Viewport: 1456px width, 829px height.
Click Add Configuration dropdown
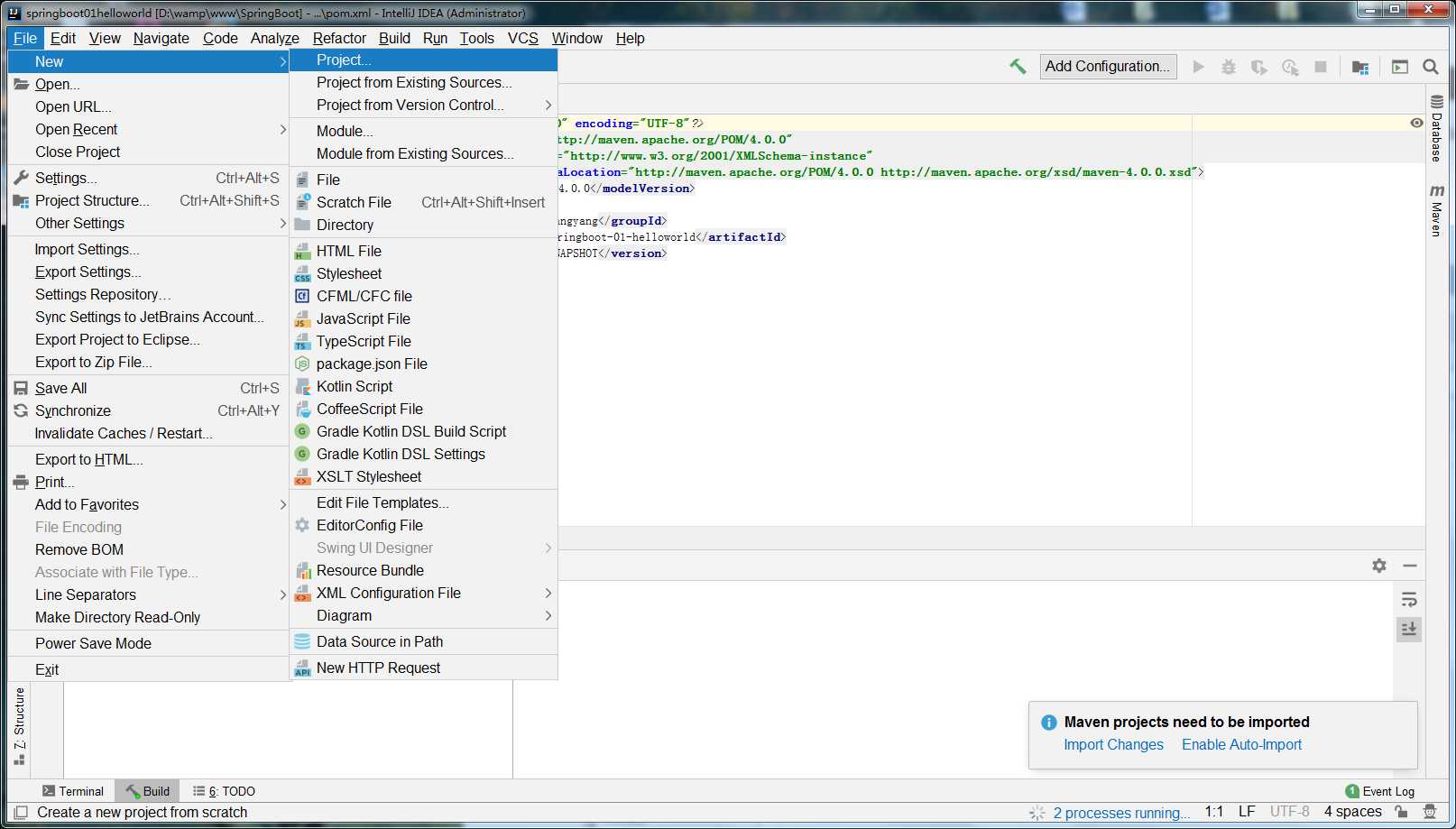pos(1108,66)
